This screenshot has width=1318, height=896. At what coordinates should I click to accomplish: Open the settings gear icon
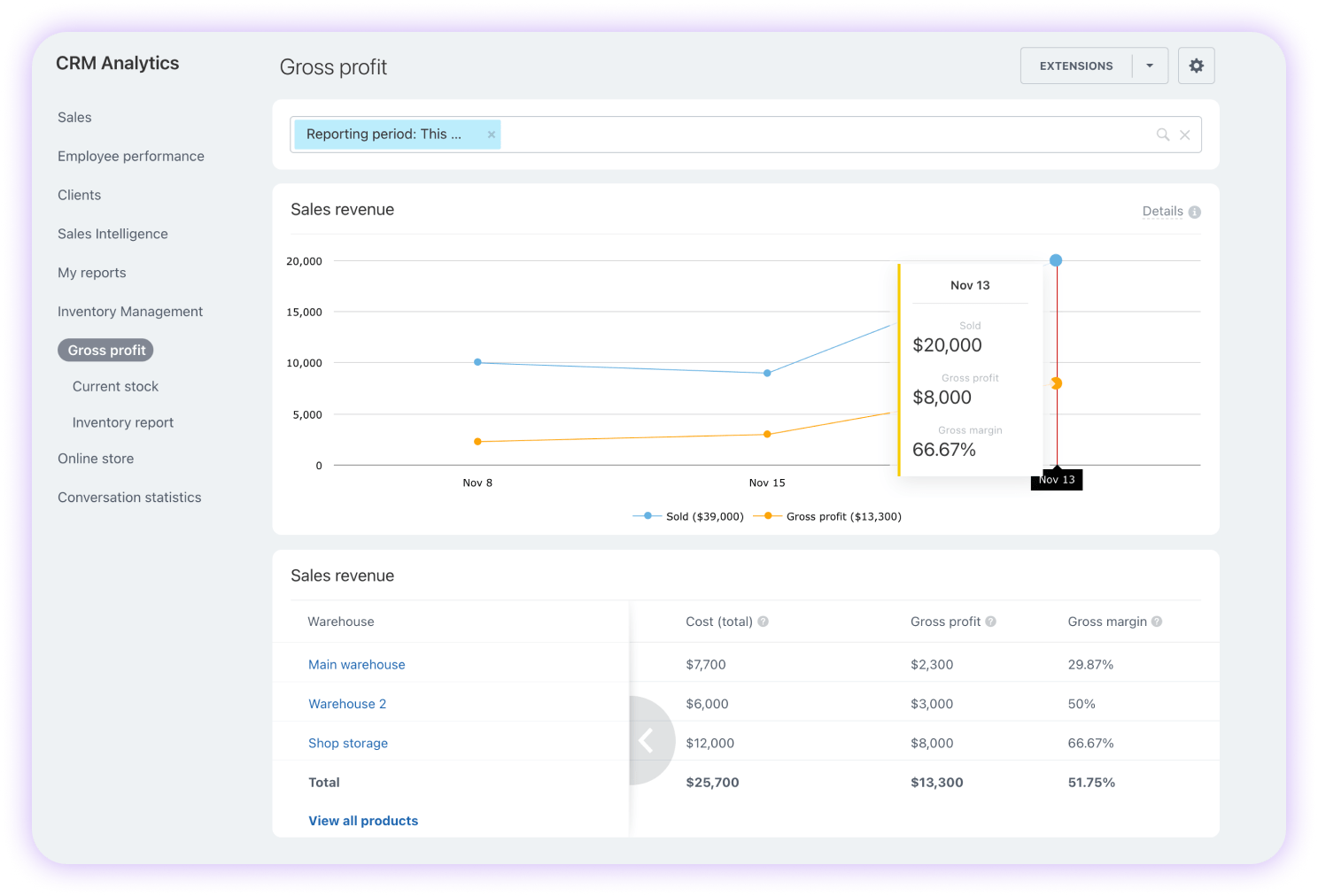pos(1196,66)
